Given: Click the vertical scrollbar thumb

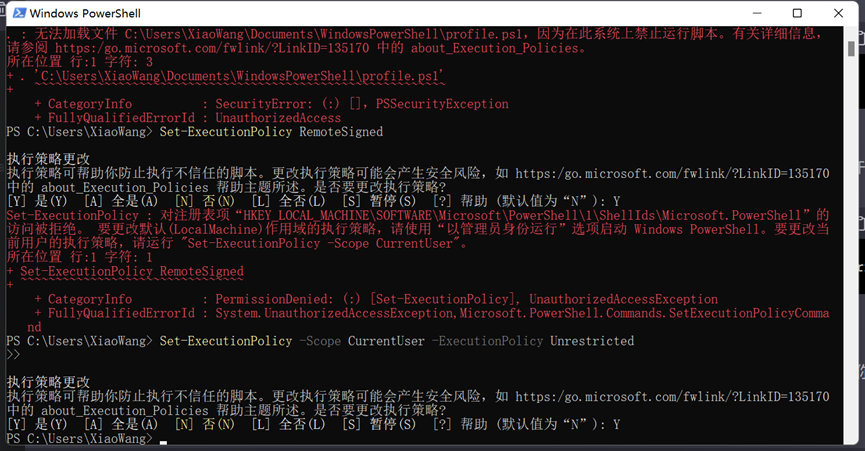Looking at the screenshot, I should coord(851,48).
